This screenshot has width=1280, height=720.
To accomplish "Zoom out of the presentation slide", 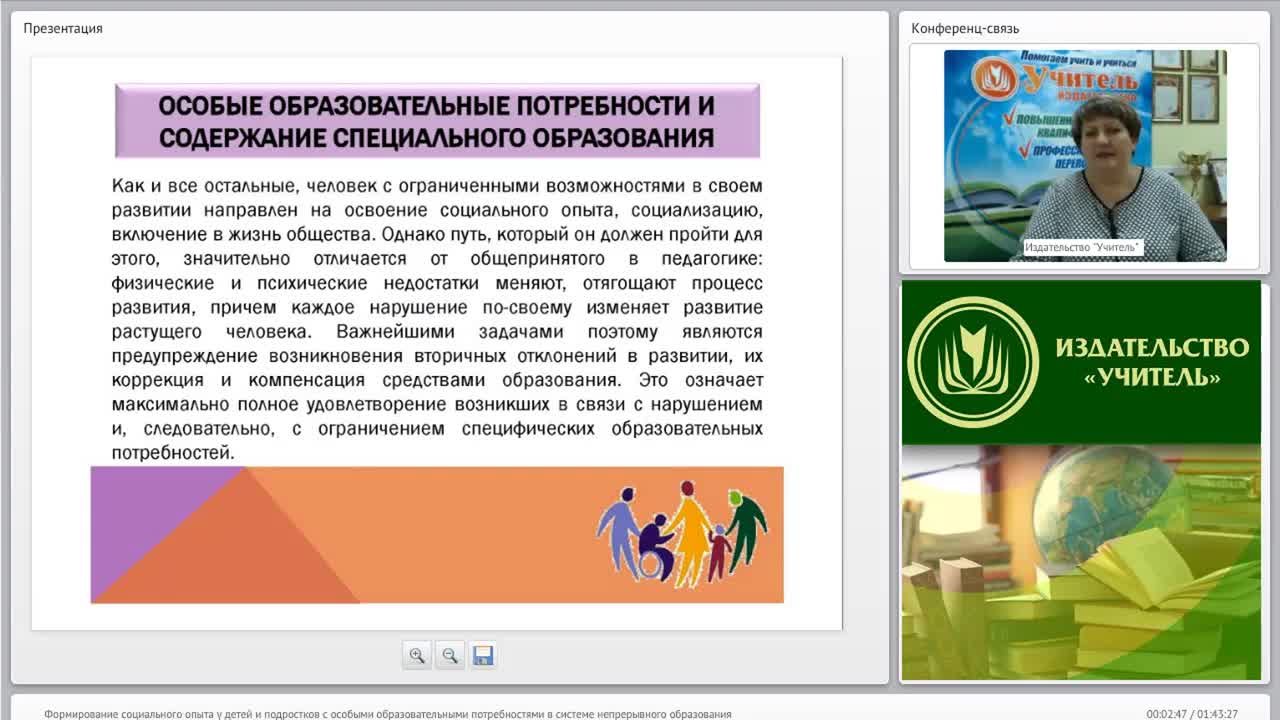I will [x=450, y=656].
